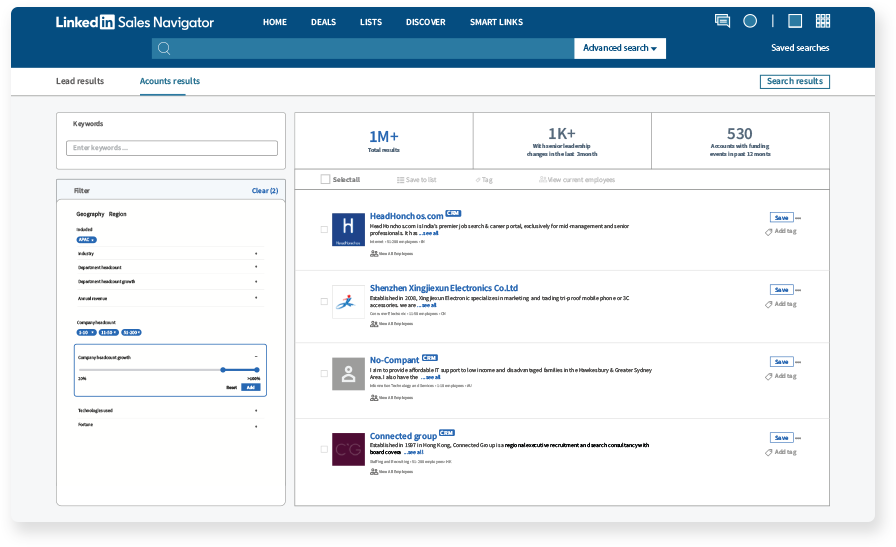Add tag to Shenzhen Xingjiexun Electronics
The image size is (896, 547).
pos(781,304)
